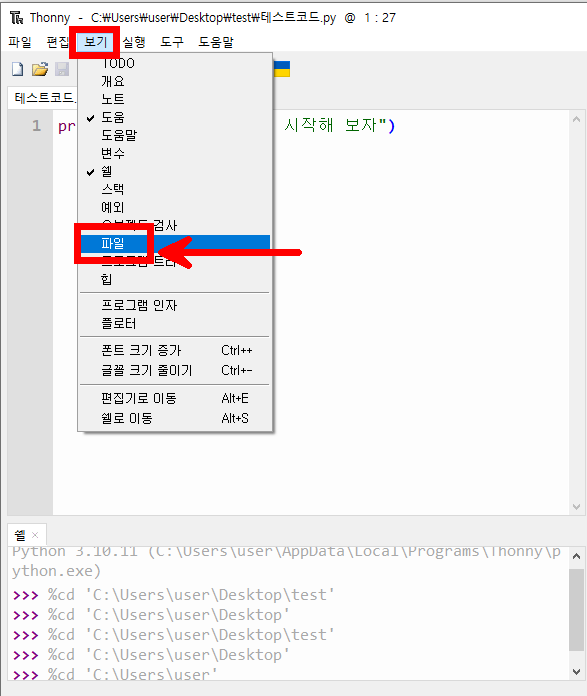Screen dimensions: 587x696
Task: Toggle the TODO view
Action: tap(175, 63)
